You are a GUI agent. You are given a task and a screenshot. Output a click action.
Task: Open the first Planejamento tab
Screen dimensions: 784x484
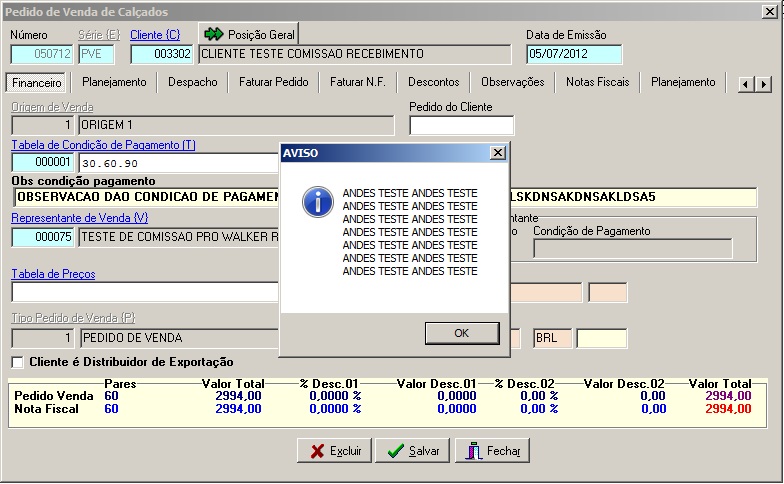pyautogui.click(x=114, y=82)
